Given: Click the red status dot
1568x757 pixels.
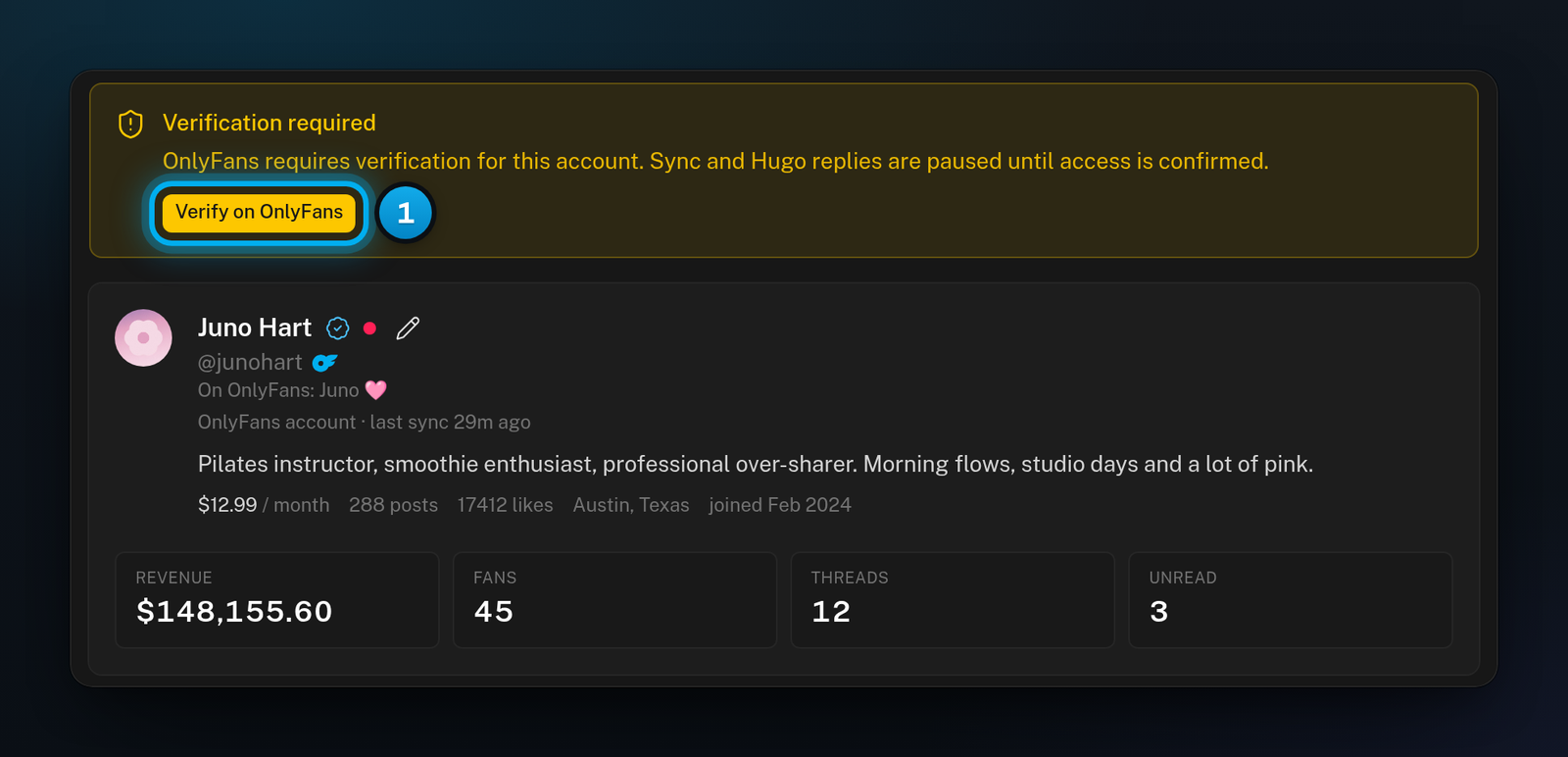Looking at the screenshot, I should coord(369,328).
